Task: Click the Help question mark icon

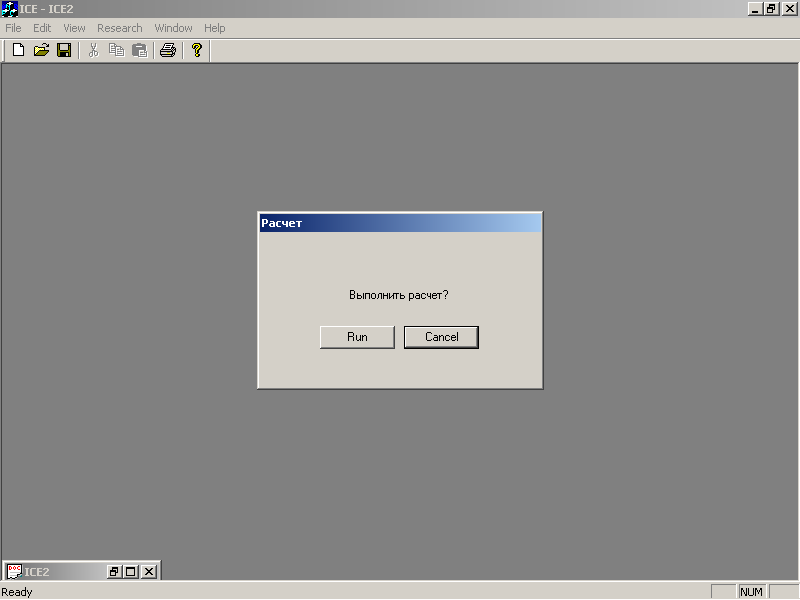Action: [x=196, y=50]
